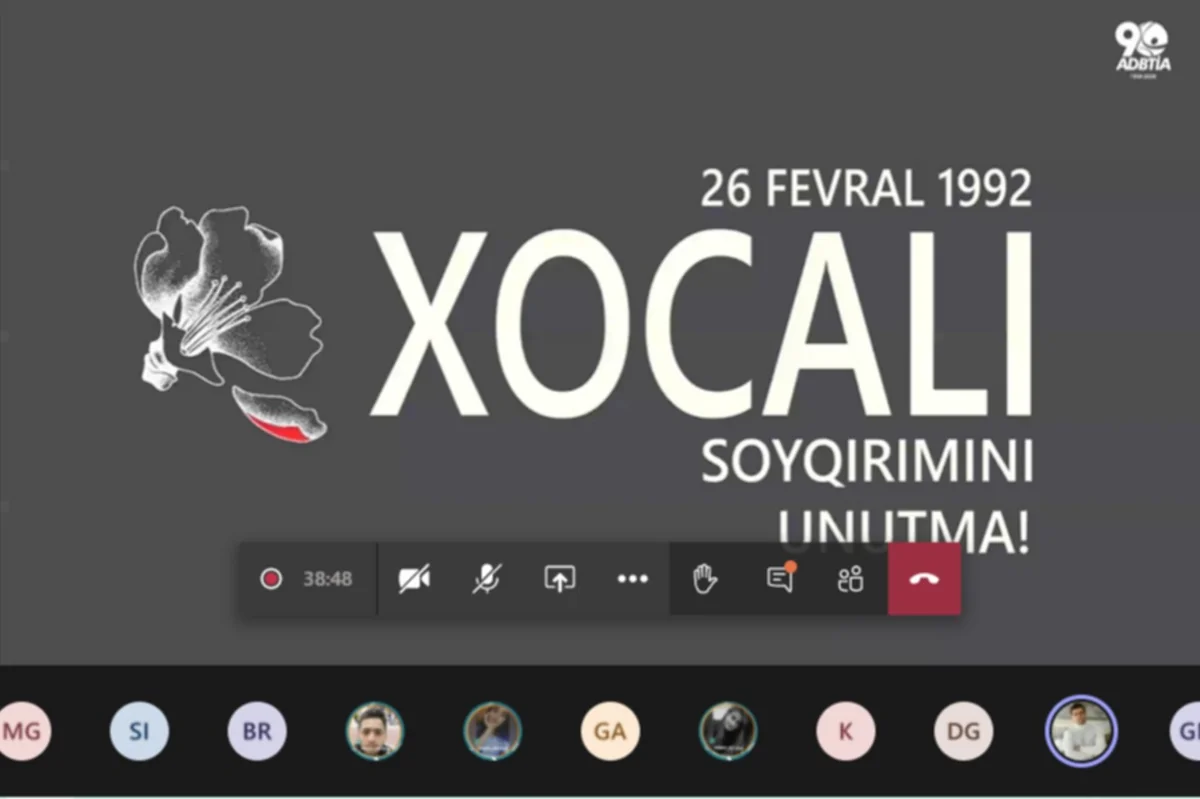Select the camera-off toolbar icon
This screenshot has width=1200, height=799.
[415, 578]
